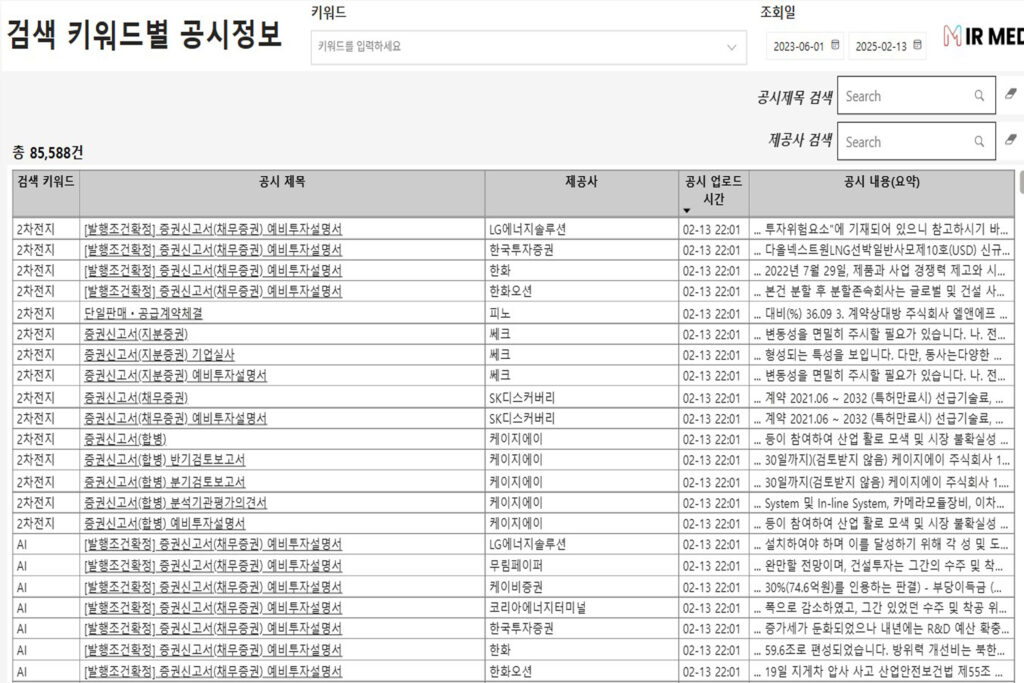Open 증권신고서(합병) 분기검토보고서 link
Screen dimensions: 1024x683
[165, 482]
